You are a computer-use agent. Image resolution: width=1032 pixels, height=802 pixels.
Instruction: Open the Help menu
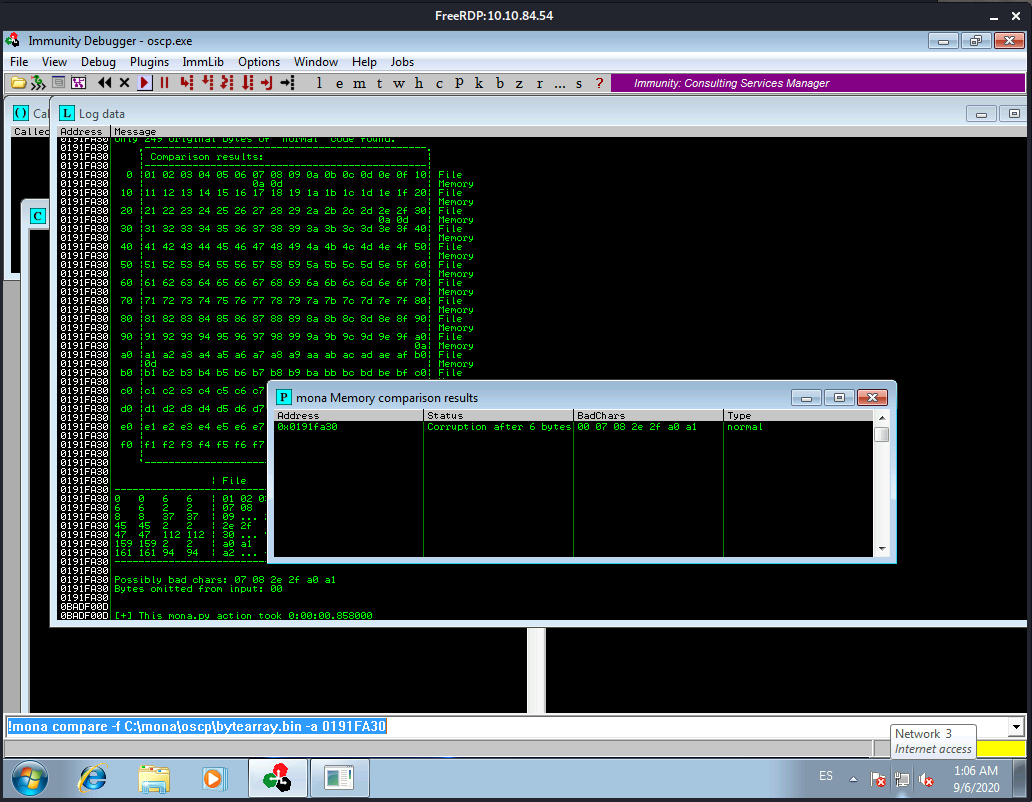[364, 62]
